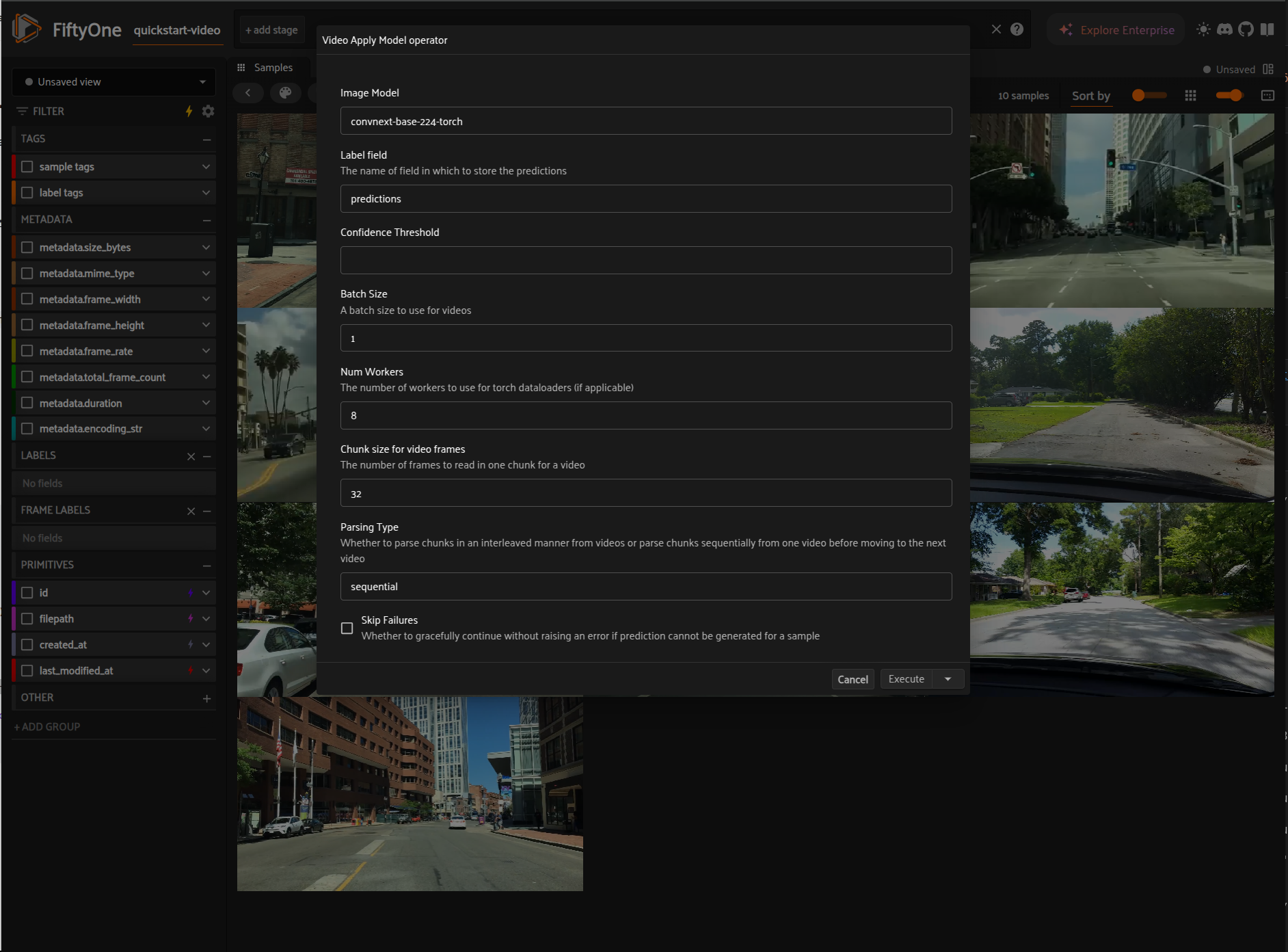Click the back arrow chevron button
This screenshot has height=952, width=1288.
pyautogui.click(x=248, y=92)
